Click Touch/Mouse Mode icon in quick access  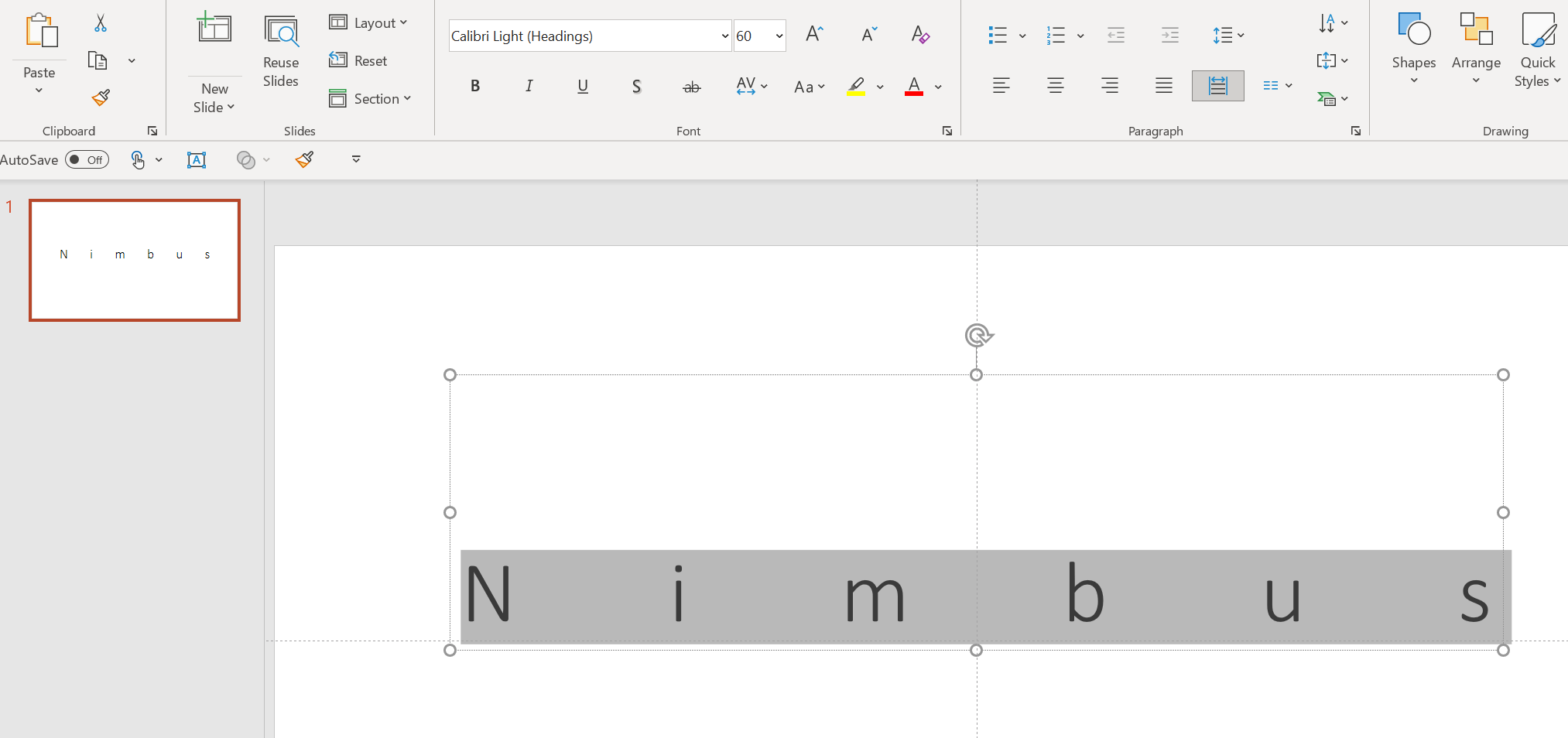138,159
